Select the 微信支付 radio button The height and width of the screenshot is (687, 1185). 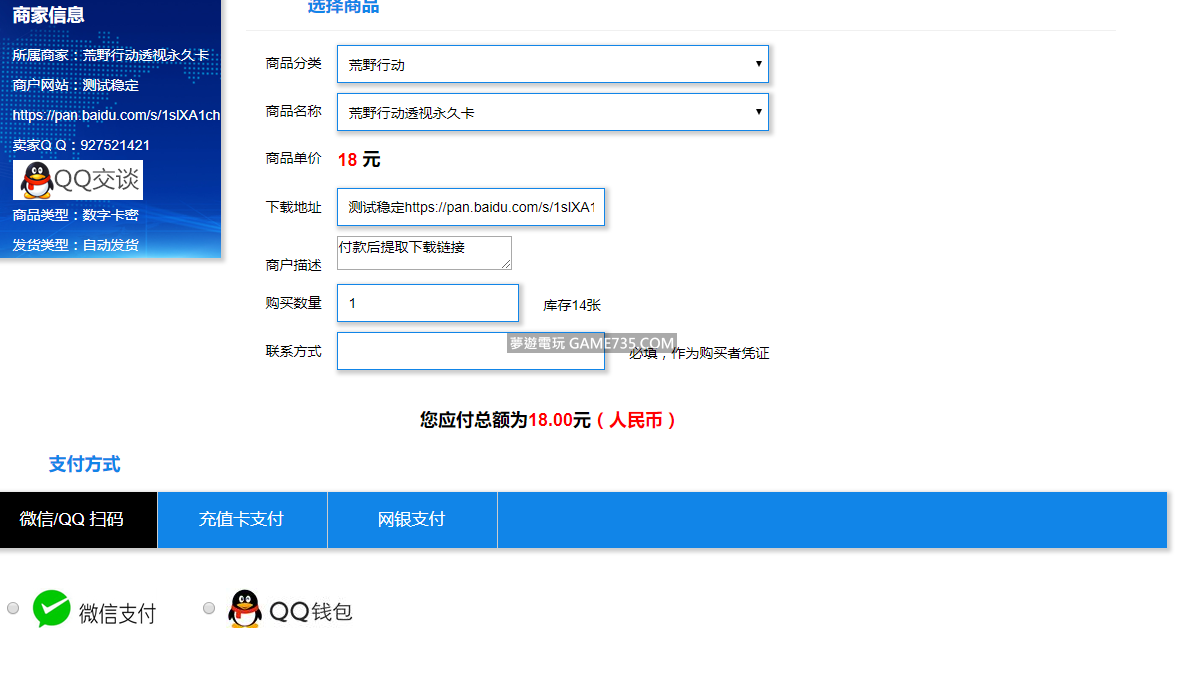tap(13, 608)
